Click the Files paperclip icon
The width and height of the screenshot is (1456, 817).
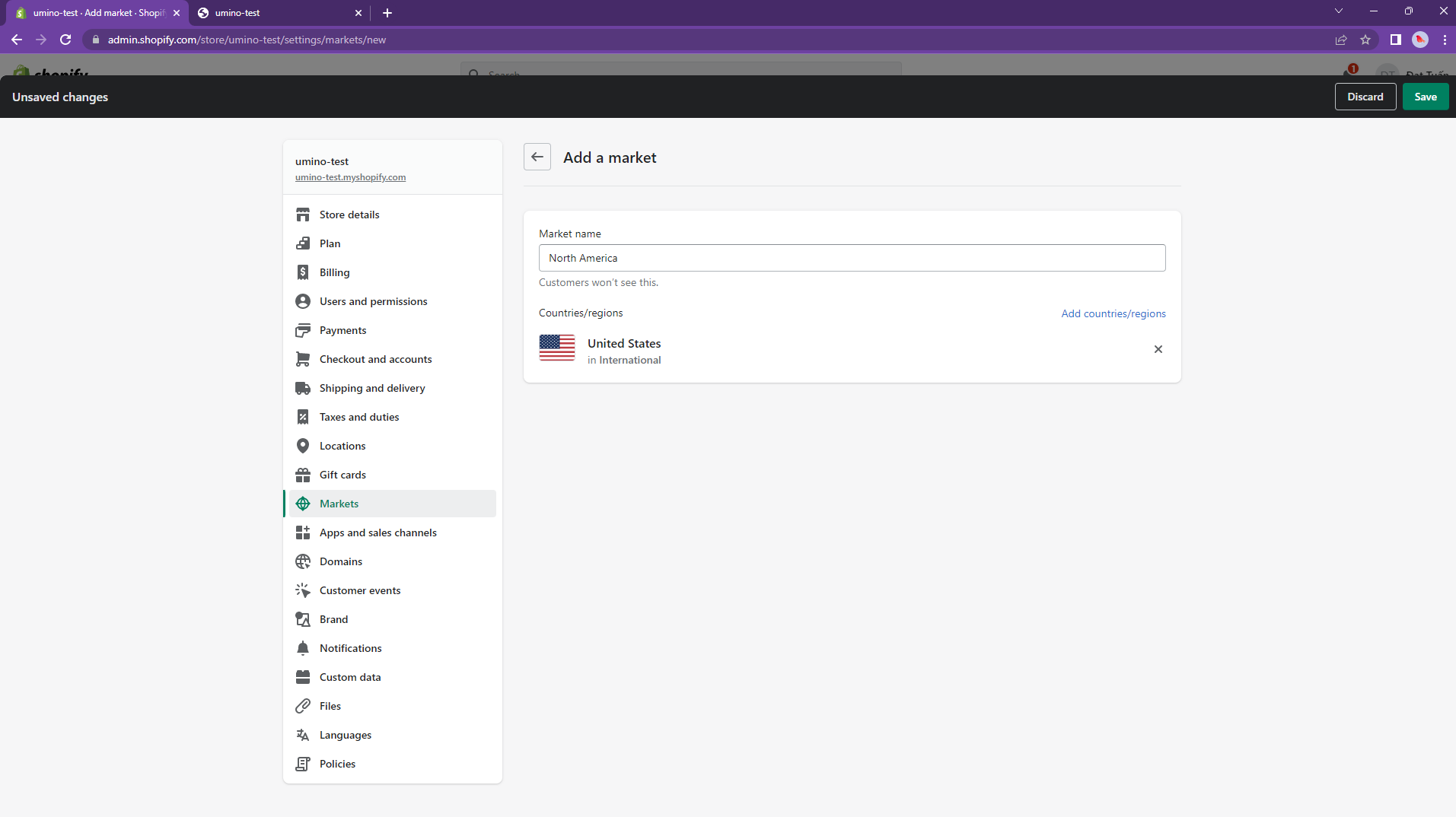[303, 706]
